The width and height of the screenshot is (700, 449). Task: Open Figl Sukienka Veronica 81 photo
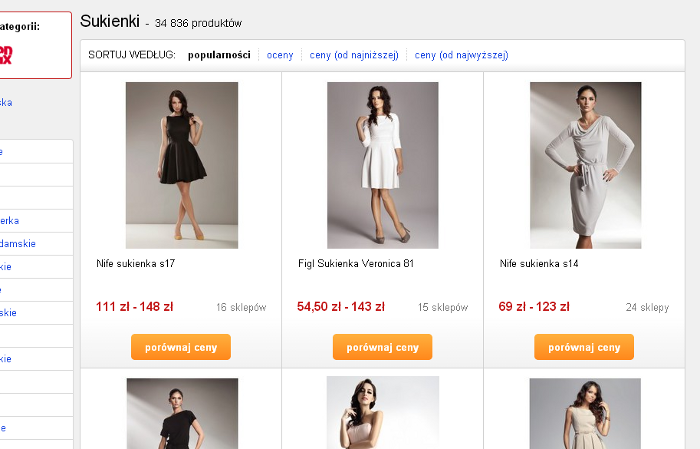pyautogui.click(x=382, y=165)
